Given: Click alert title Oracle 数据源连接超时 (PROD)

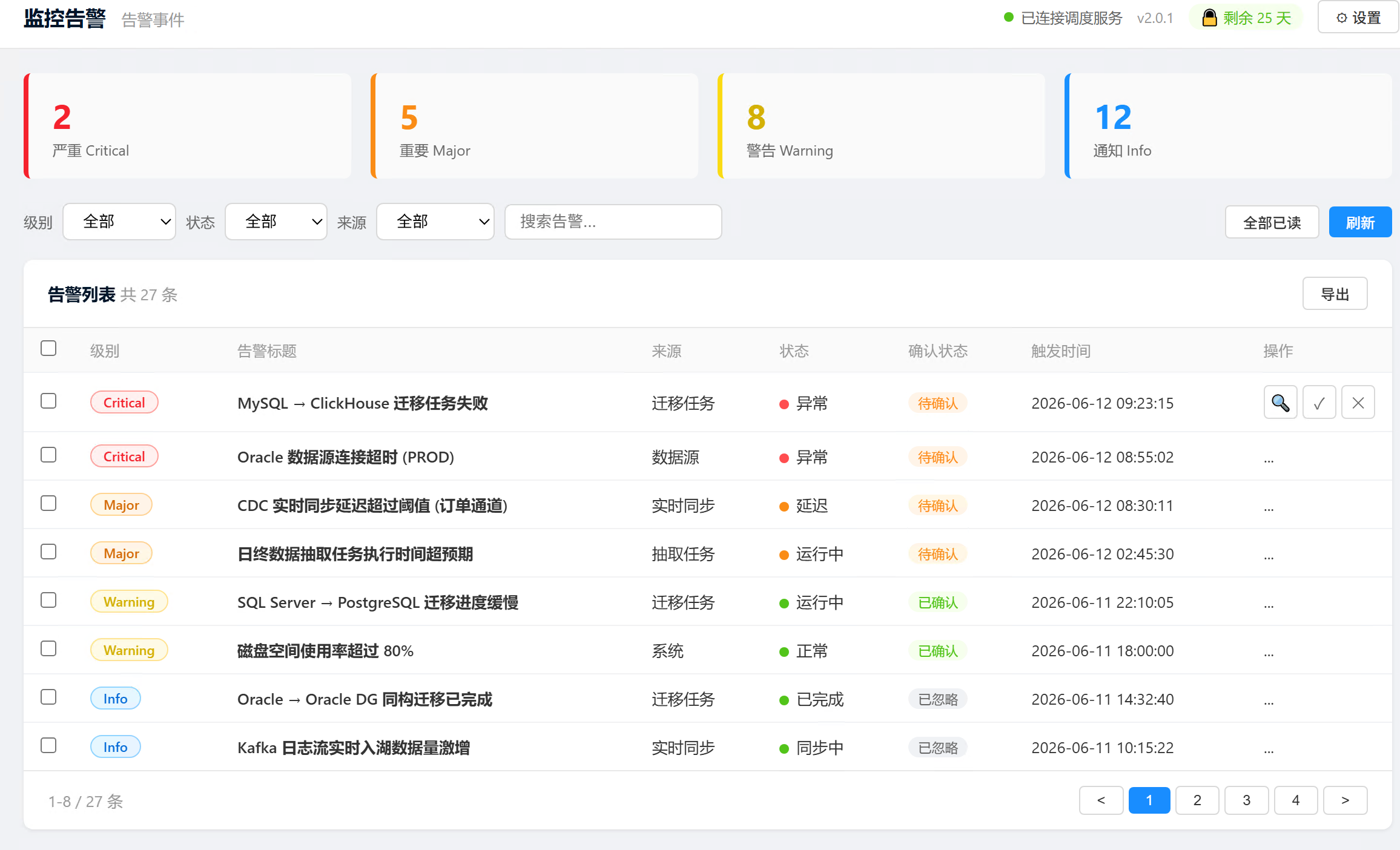Looking at the screenshot, I should [x=346, y=457].
